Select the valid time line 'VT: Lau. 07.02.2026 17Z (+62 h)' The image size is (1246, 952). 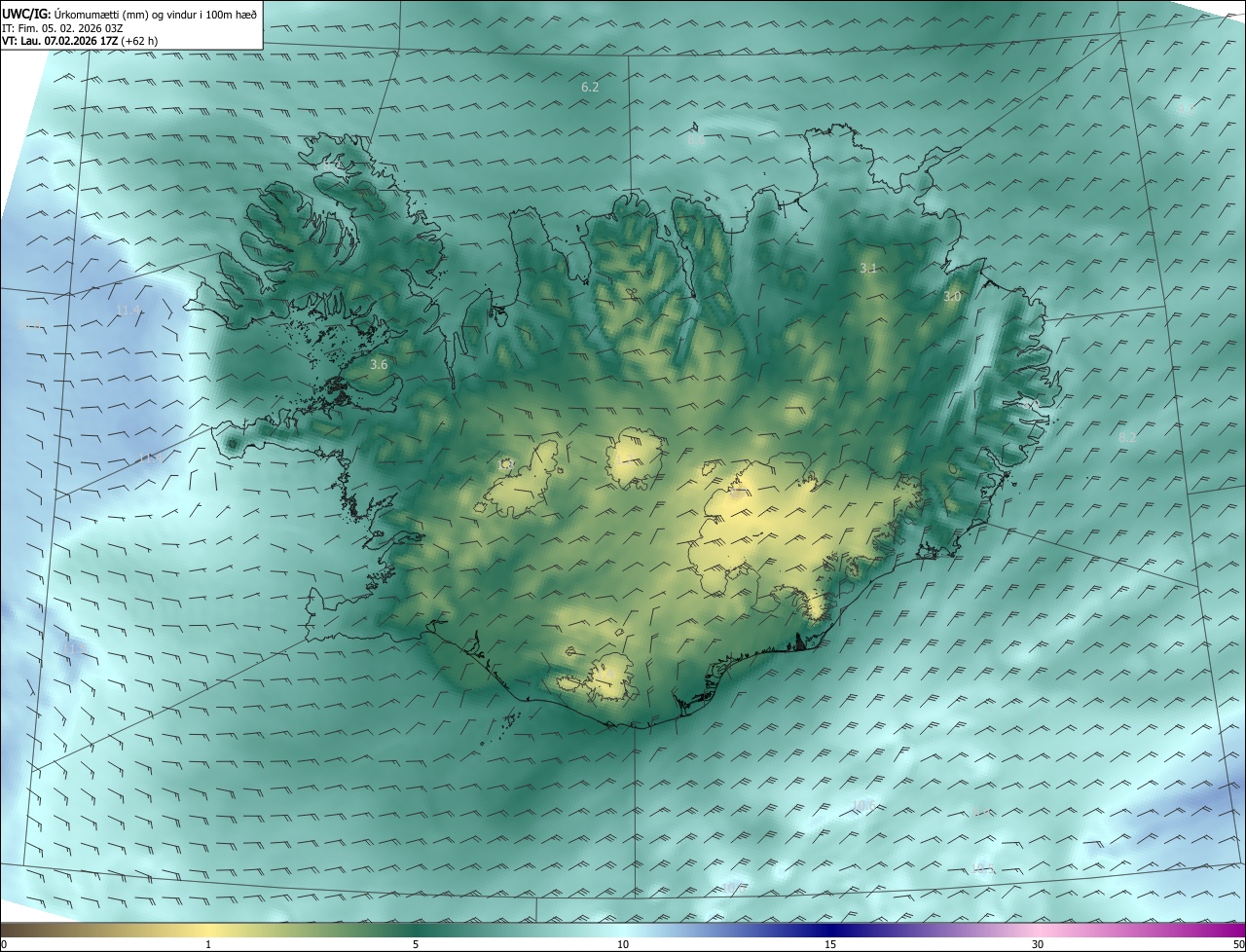80,41
